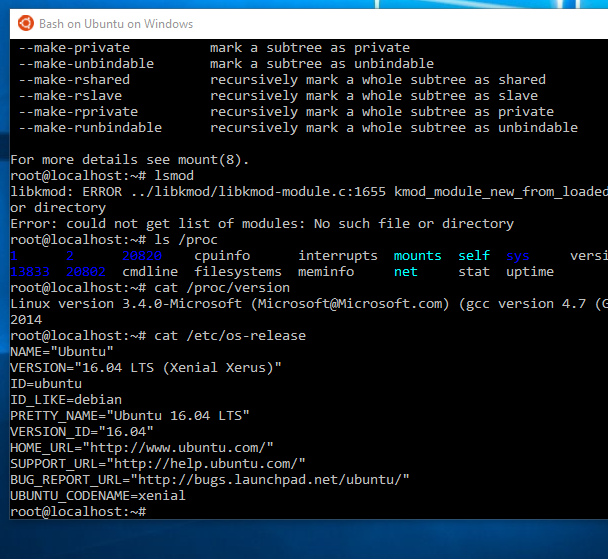Click the 'uptime' file entry
Screen dimensions: 608x559
click(x=530, y=272)
